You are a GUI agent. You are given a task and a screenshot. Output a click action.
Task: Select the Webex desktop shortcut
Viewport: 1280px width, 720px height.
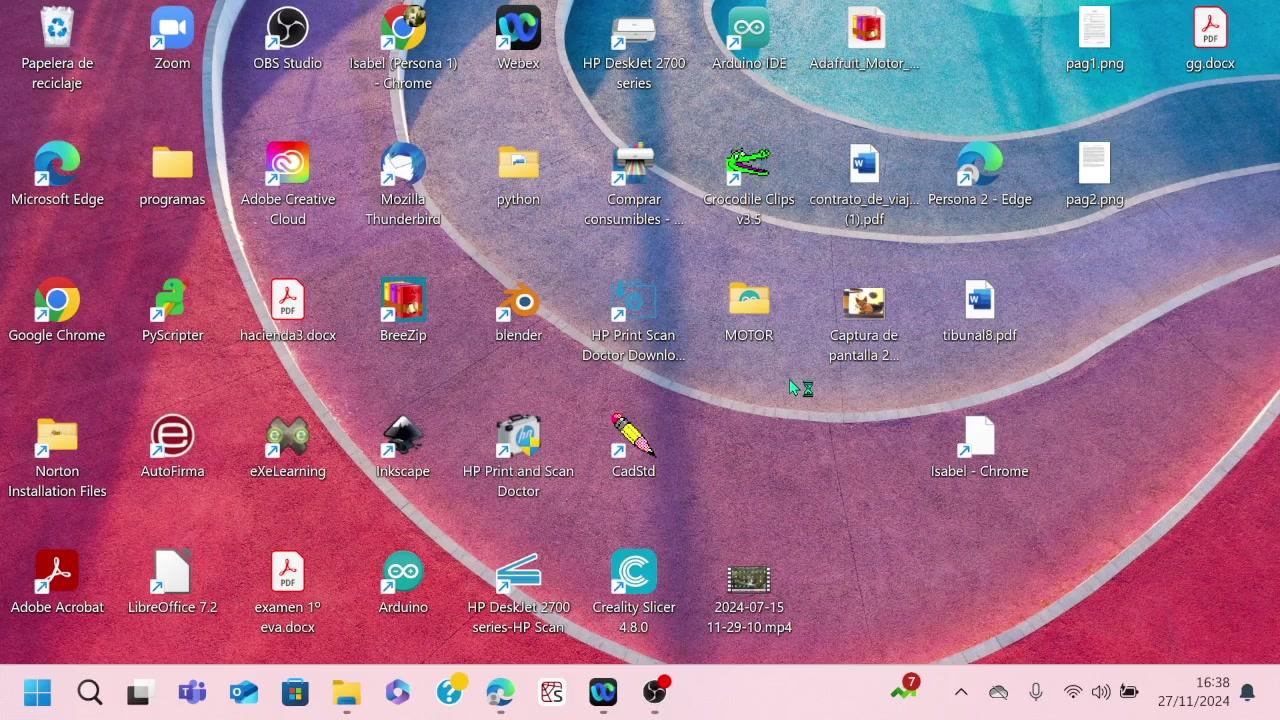[x=518, y=40]
